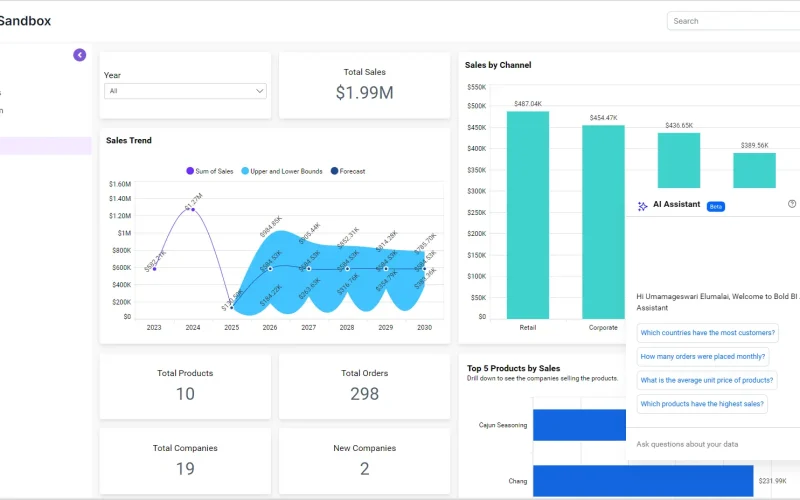Ask which products have the highest sales
The width and height of the screenshot is (800, 500).
702,404
